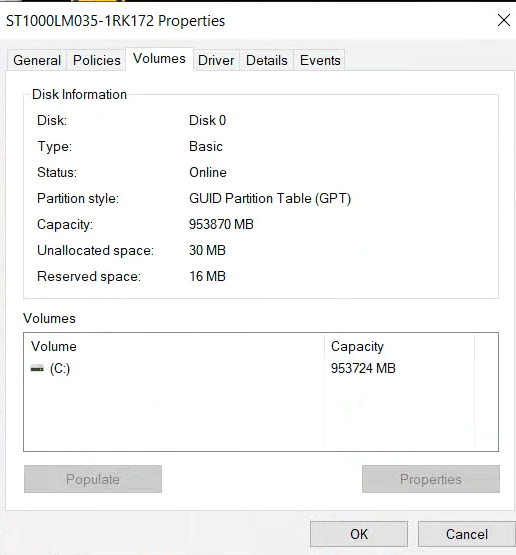Dismiss the dialog with Cancel
Image resolution: width=516 pixels, height=555 pixels.
pyautogui.click(x=466, y=534)
